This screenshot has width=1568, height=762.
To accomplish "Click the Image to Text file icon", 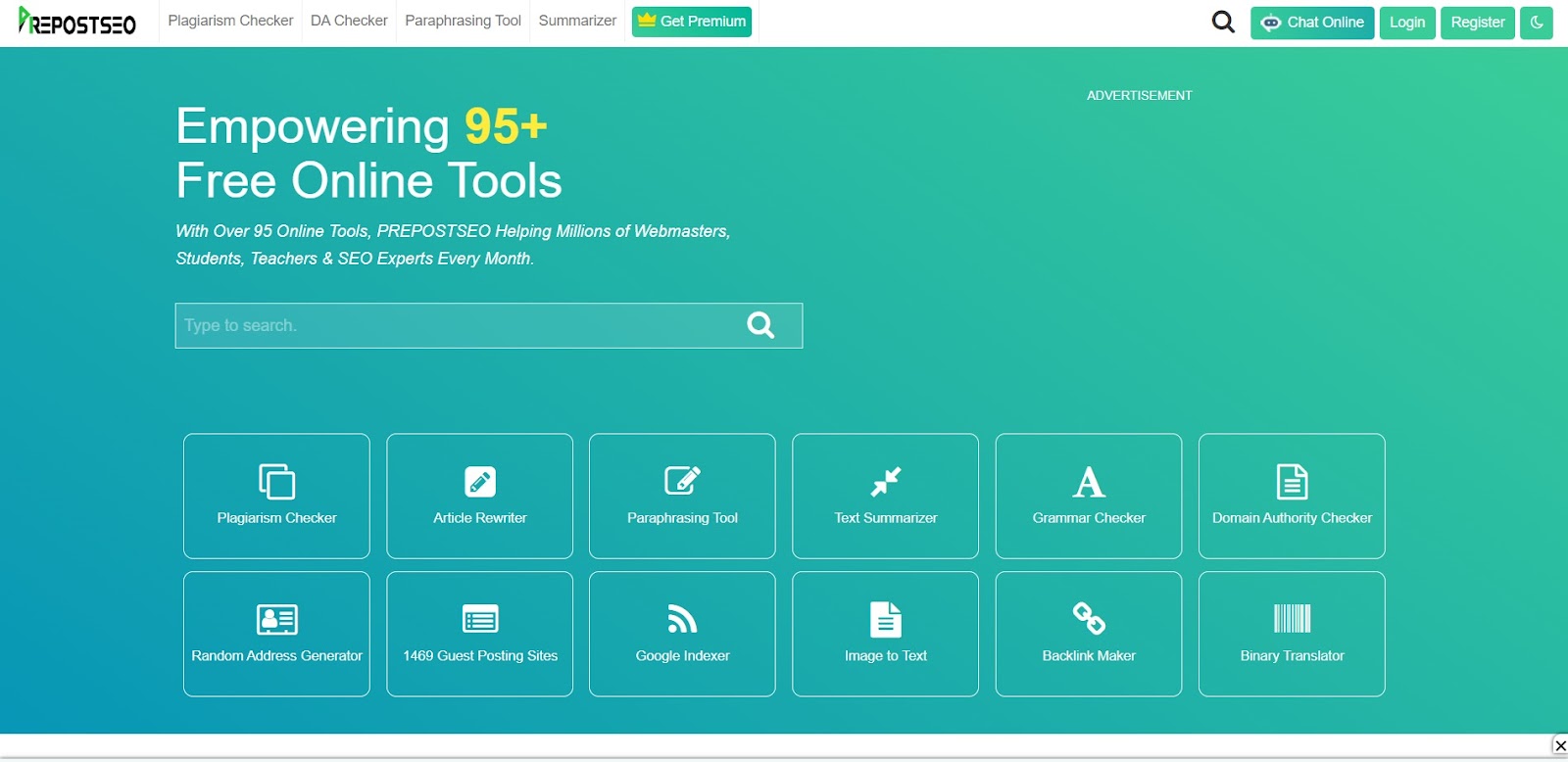I will pyautogui.click(x=886, y=620).
